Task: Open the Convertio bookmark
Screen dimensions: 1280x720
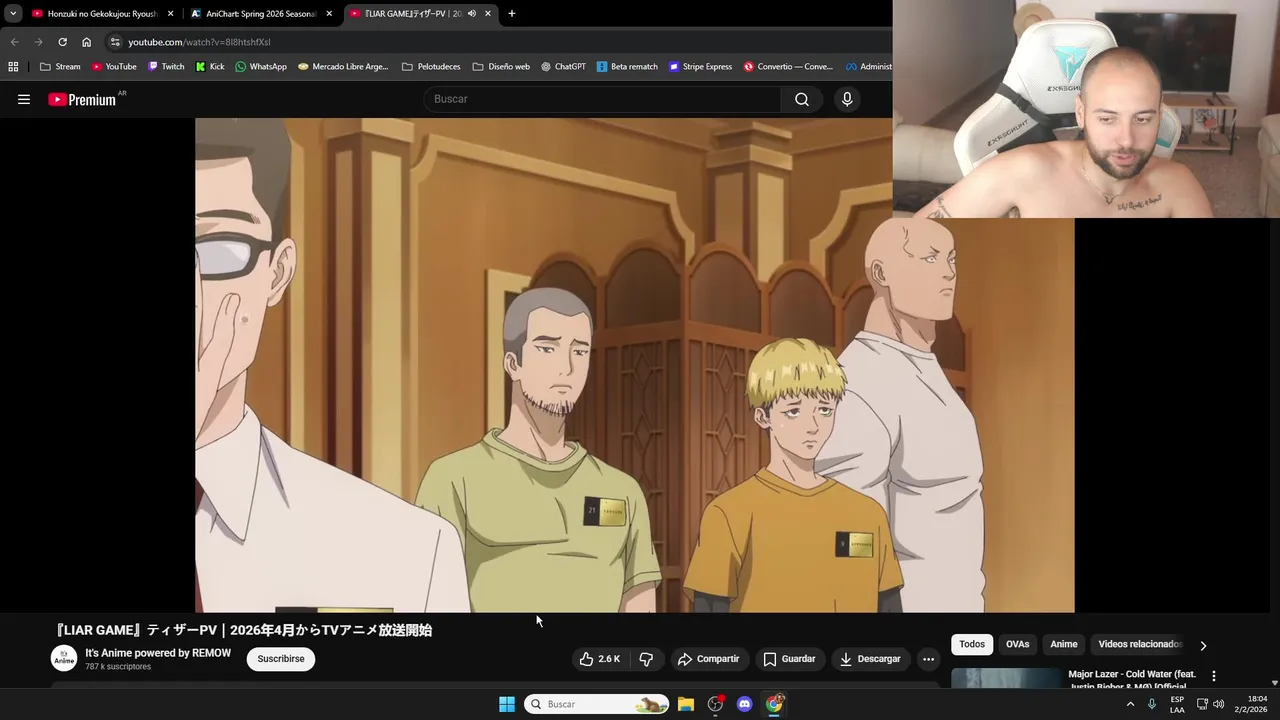Action: [x=788, y=67]
